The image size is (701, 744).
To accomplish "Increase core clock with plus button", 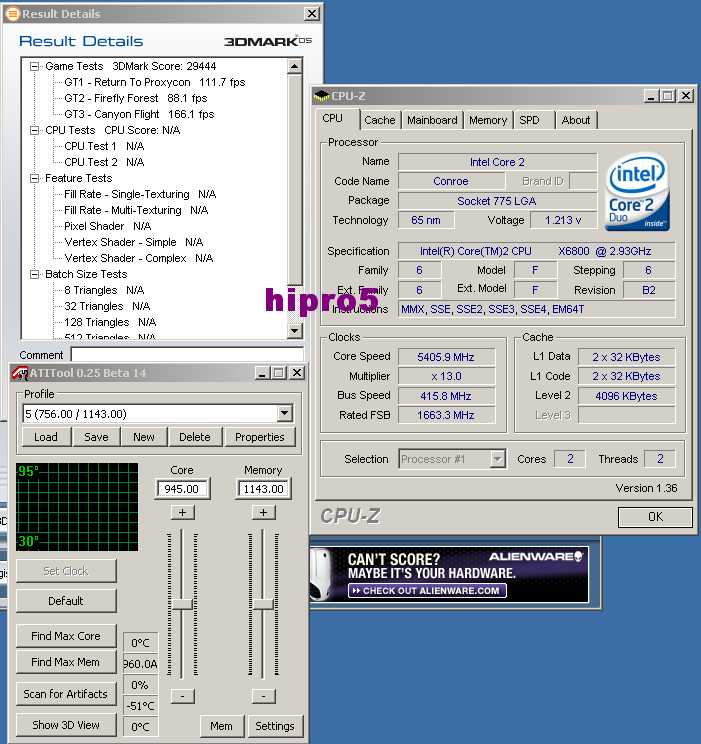I will coord(182,512).
